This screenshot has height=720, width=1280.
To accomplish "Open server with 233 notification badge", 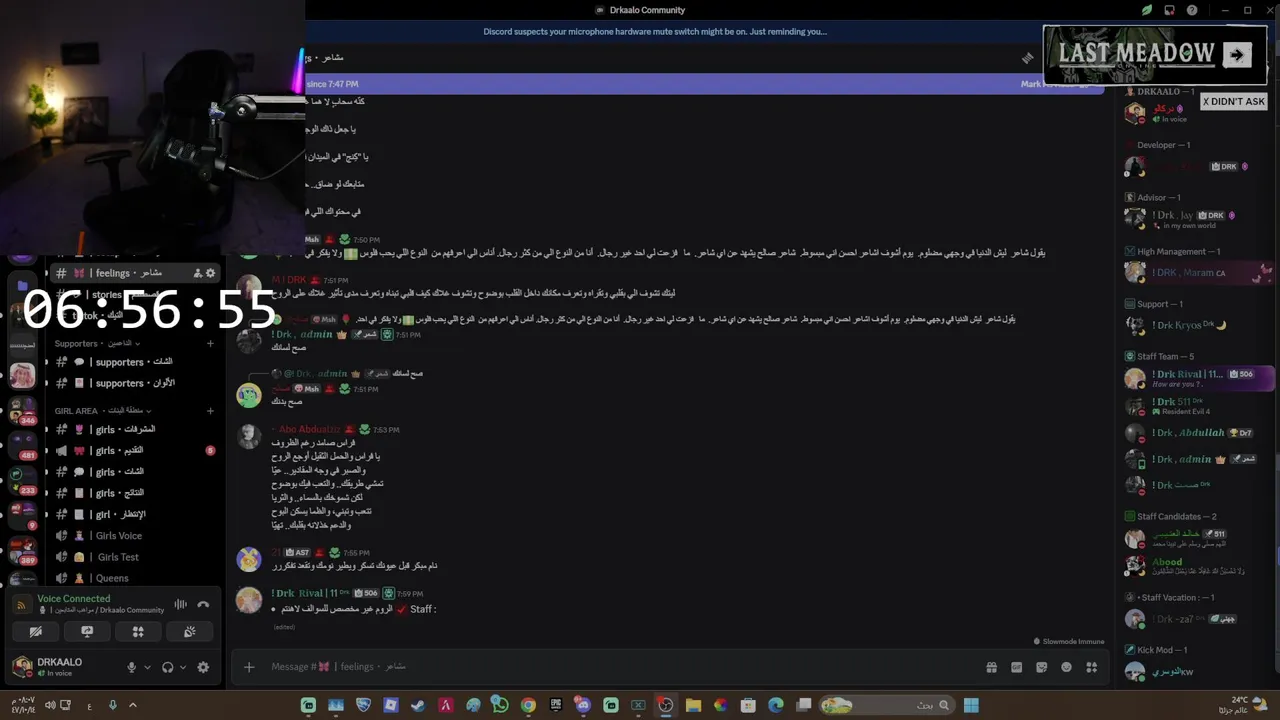I will point(22,480).
